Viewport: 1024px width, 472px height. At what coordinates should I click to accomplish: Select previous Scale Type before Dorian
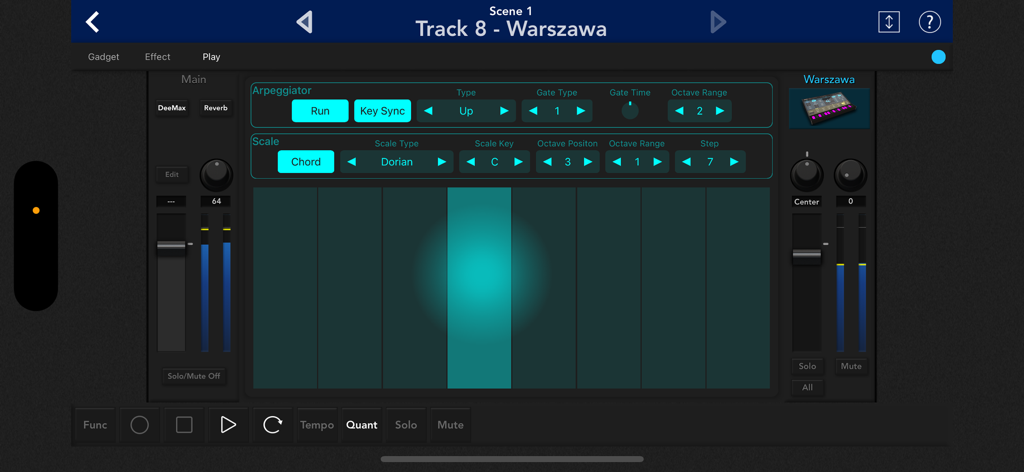point(352,162)
